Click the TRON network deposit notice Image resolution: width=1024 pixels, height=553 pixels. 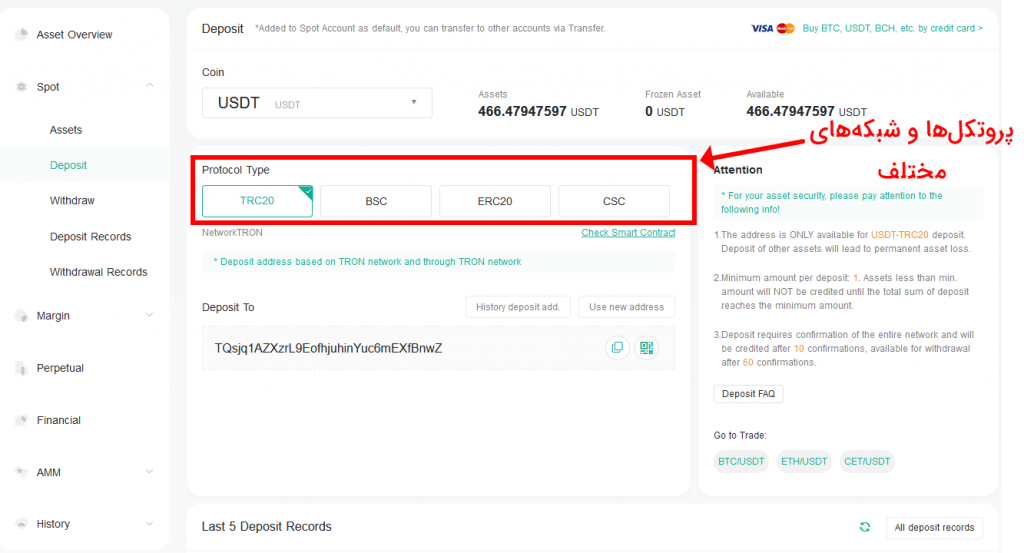(x=438, y=262)
